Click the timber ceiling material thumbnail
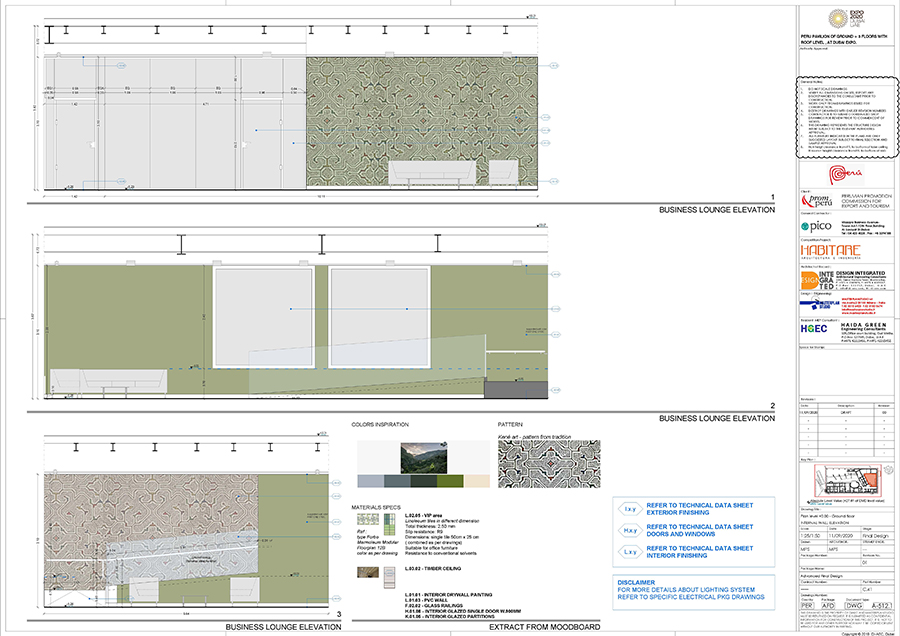The width and height of the screenshot is (900, 636). (x=368, y=572)
